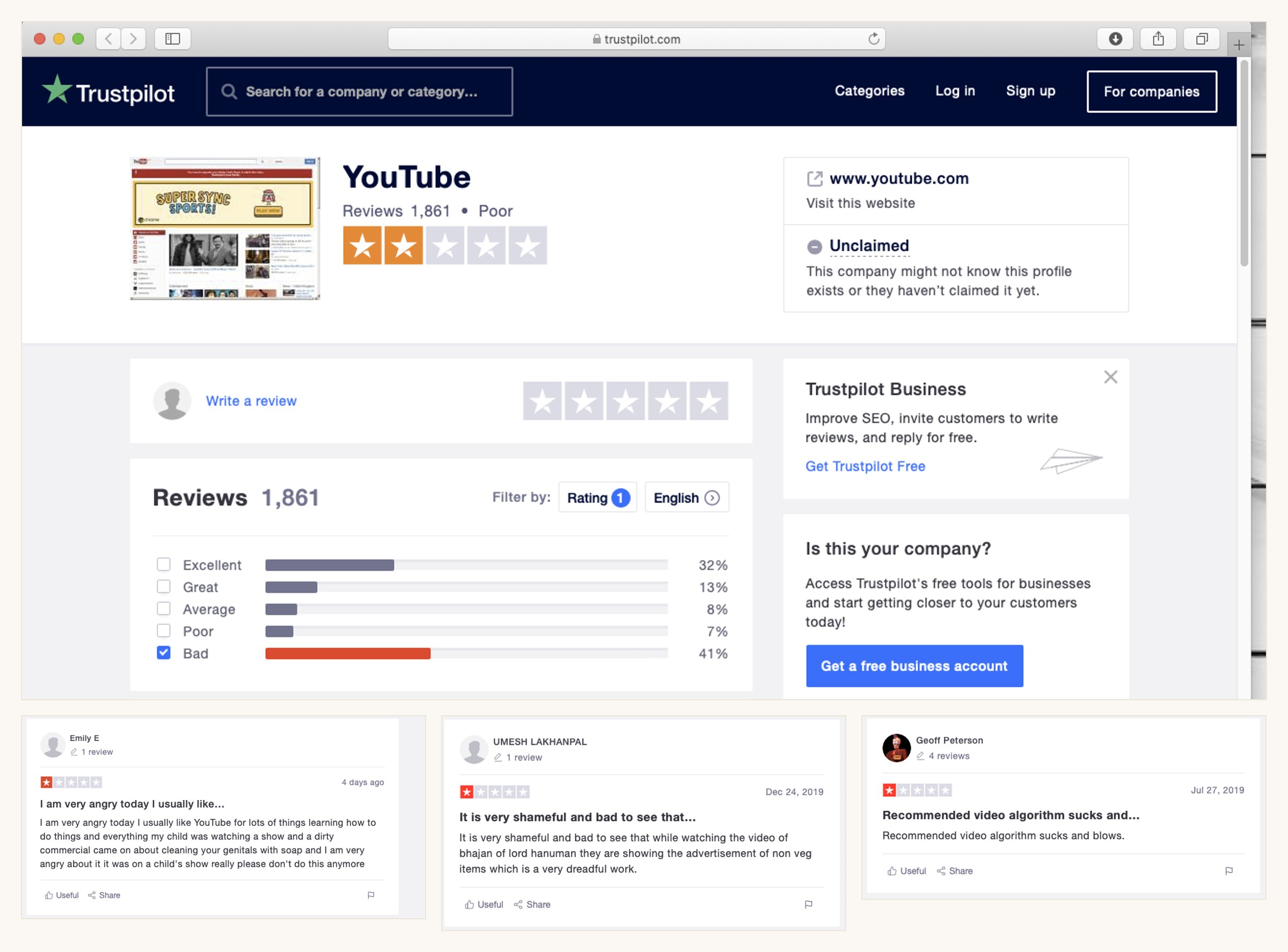
Task: Open Emily E's reviewer name
Action: coord(84,738)
